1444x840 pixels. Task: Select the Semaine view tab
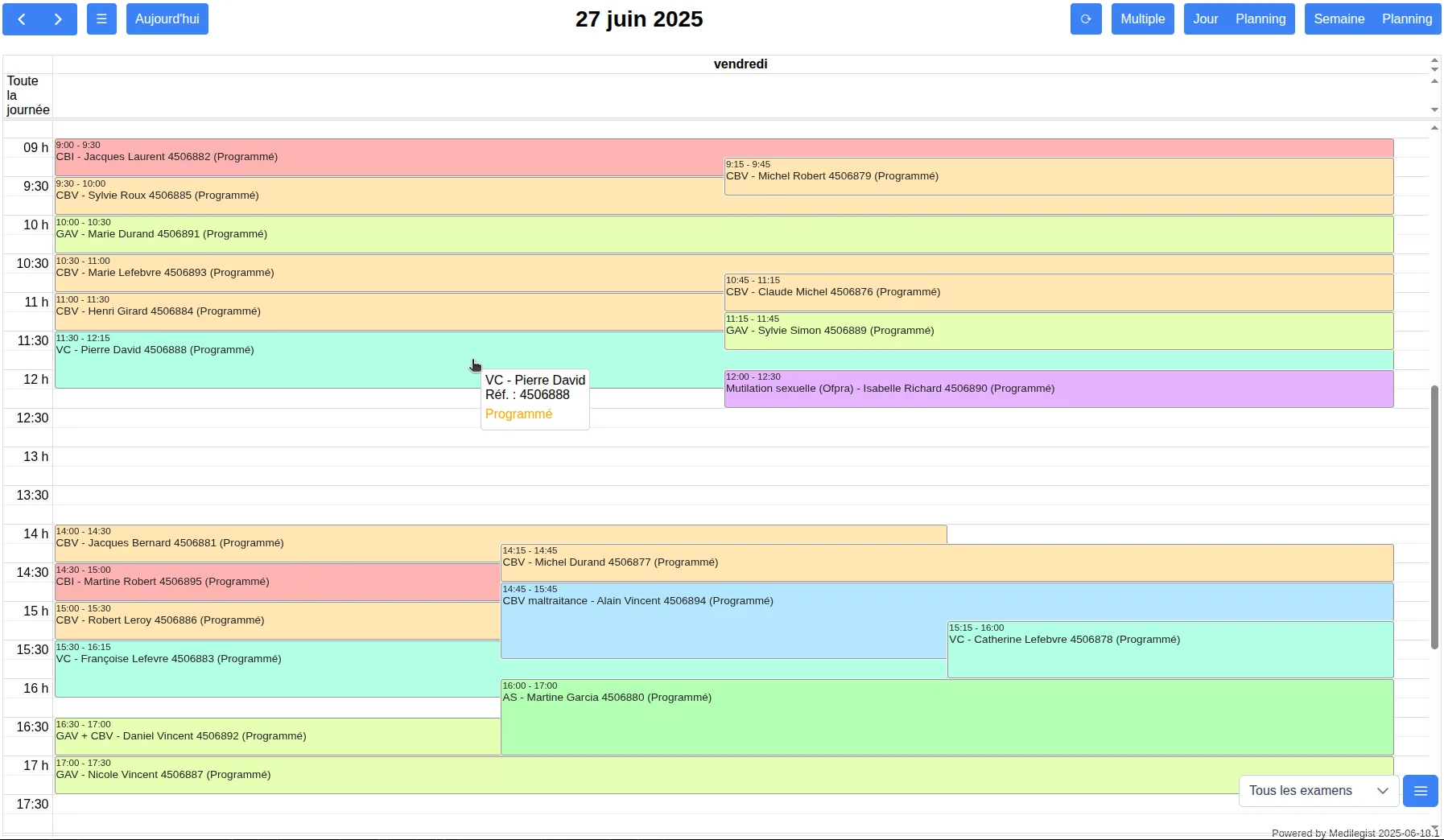(1339, 19)
